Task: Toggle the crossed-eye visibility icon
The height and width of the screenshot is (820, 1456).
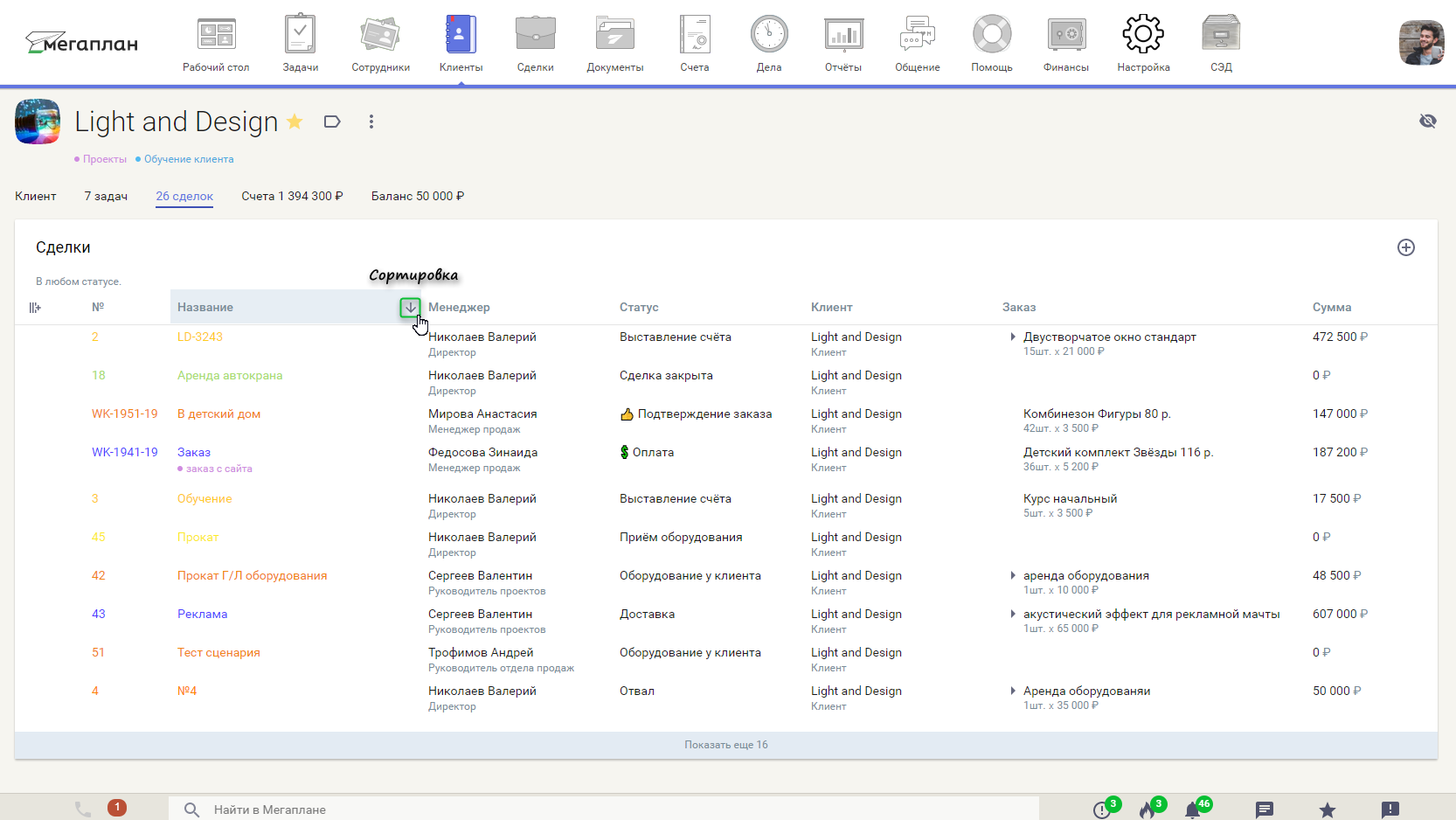Action: click(x=1428, y=121)
